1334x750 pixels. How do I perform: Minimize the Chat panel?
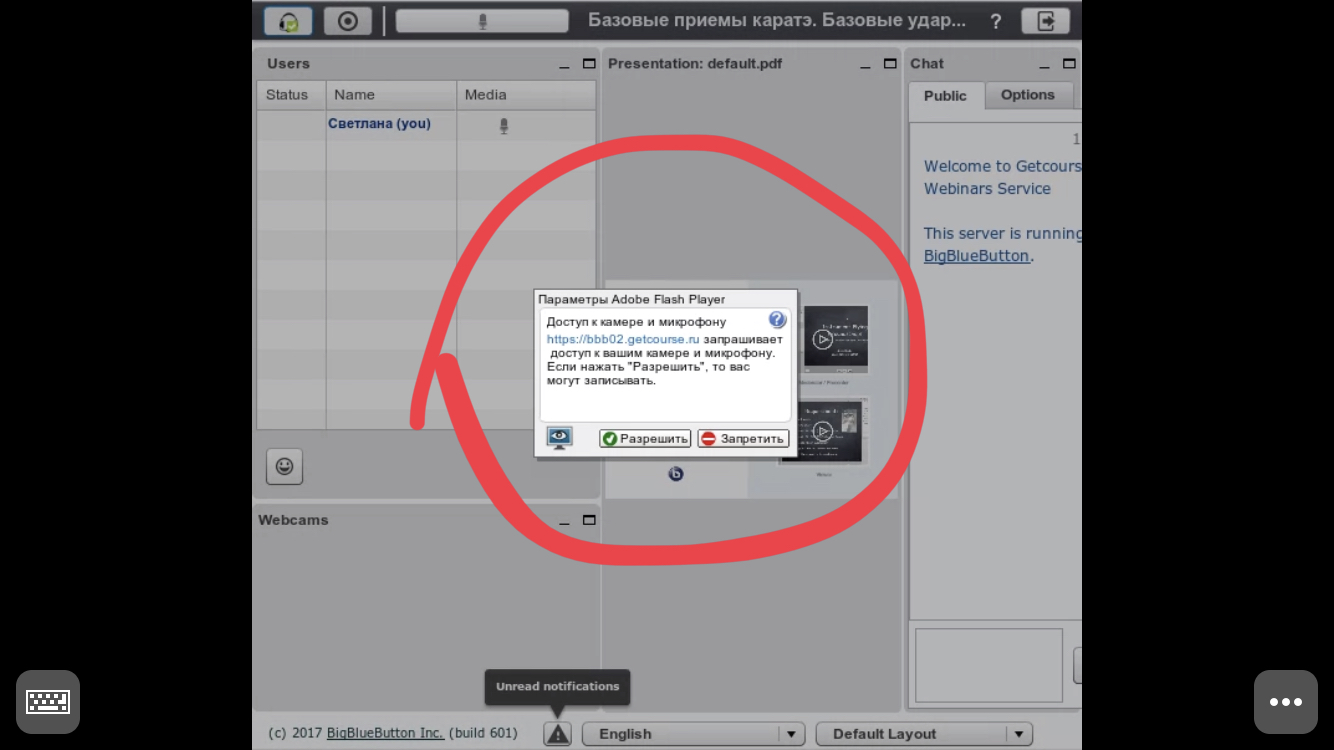(x=1044, y=64)
